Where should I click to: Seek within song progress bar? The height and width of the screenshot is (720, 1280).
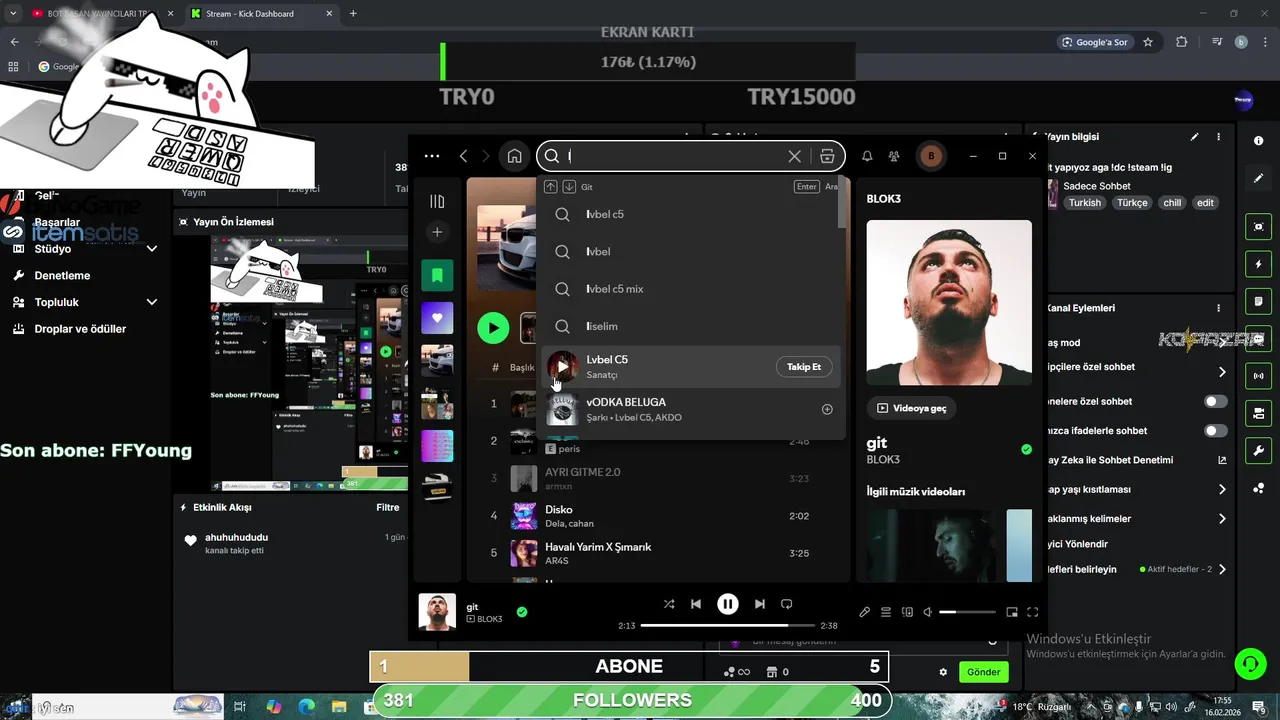[728, 625]
